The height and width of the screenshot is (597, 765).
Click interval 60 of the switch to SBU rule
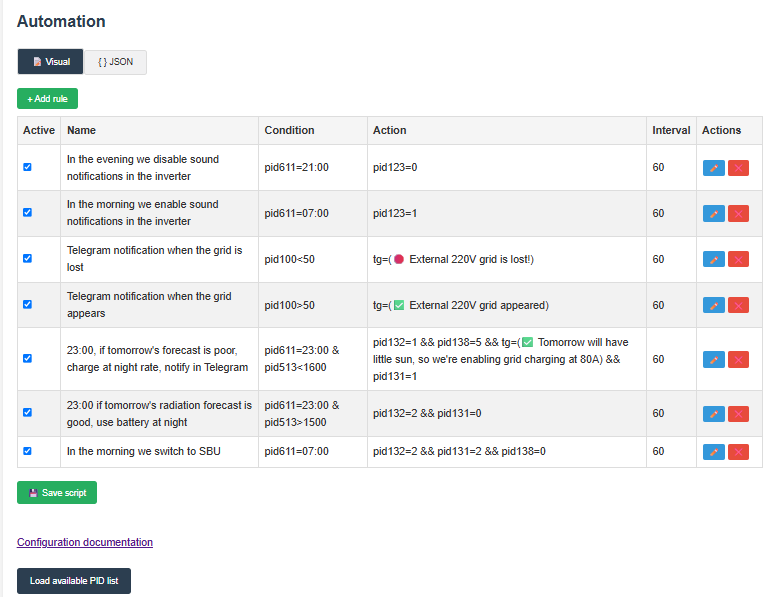tap(658, 452)
